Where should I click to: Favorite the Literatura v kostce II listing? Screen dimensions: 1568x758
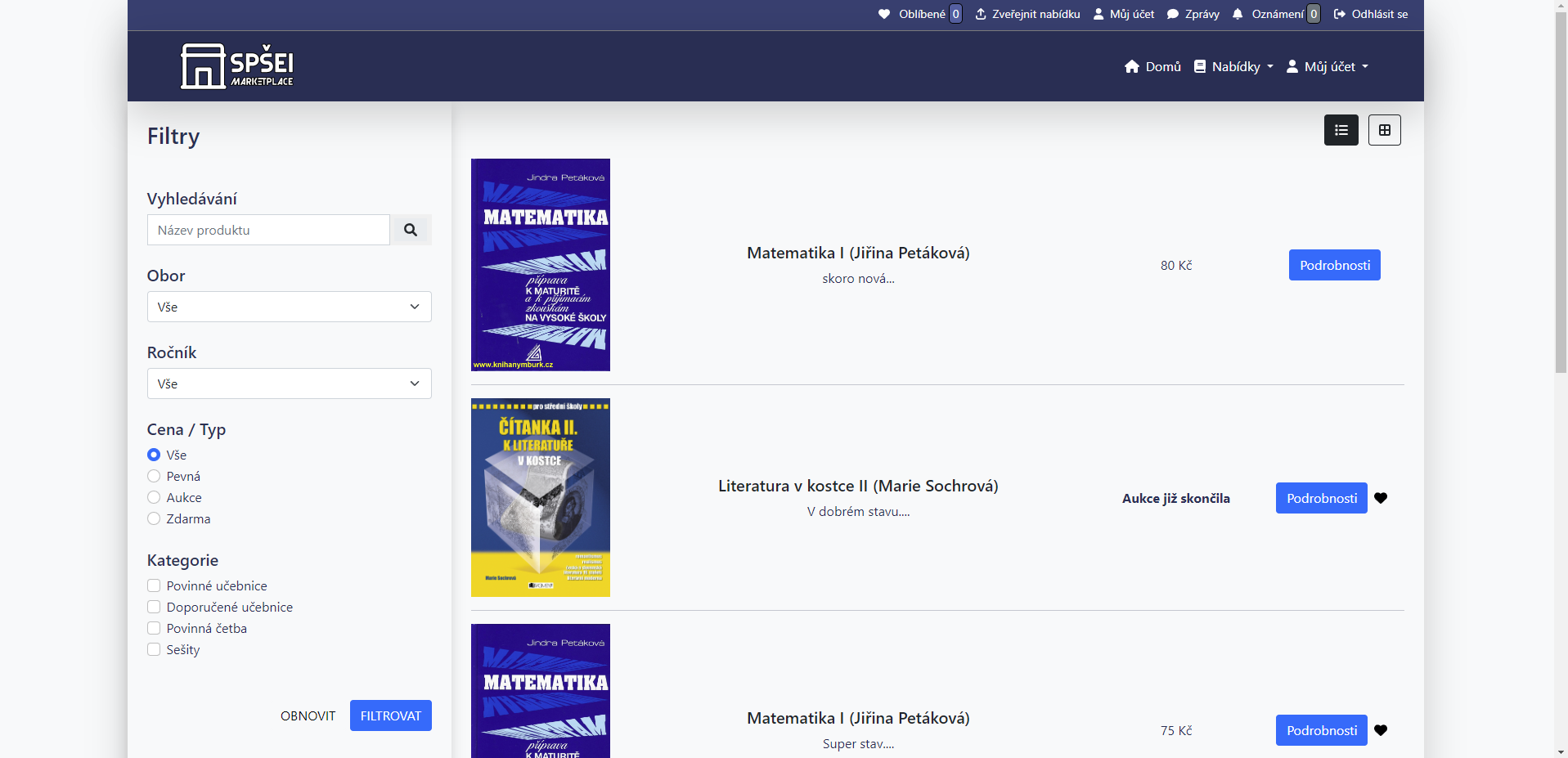click(1382, 498)
